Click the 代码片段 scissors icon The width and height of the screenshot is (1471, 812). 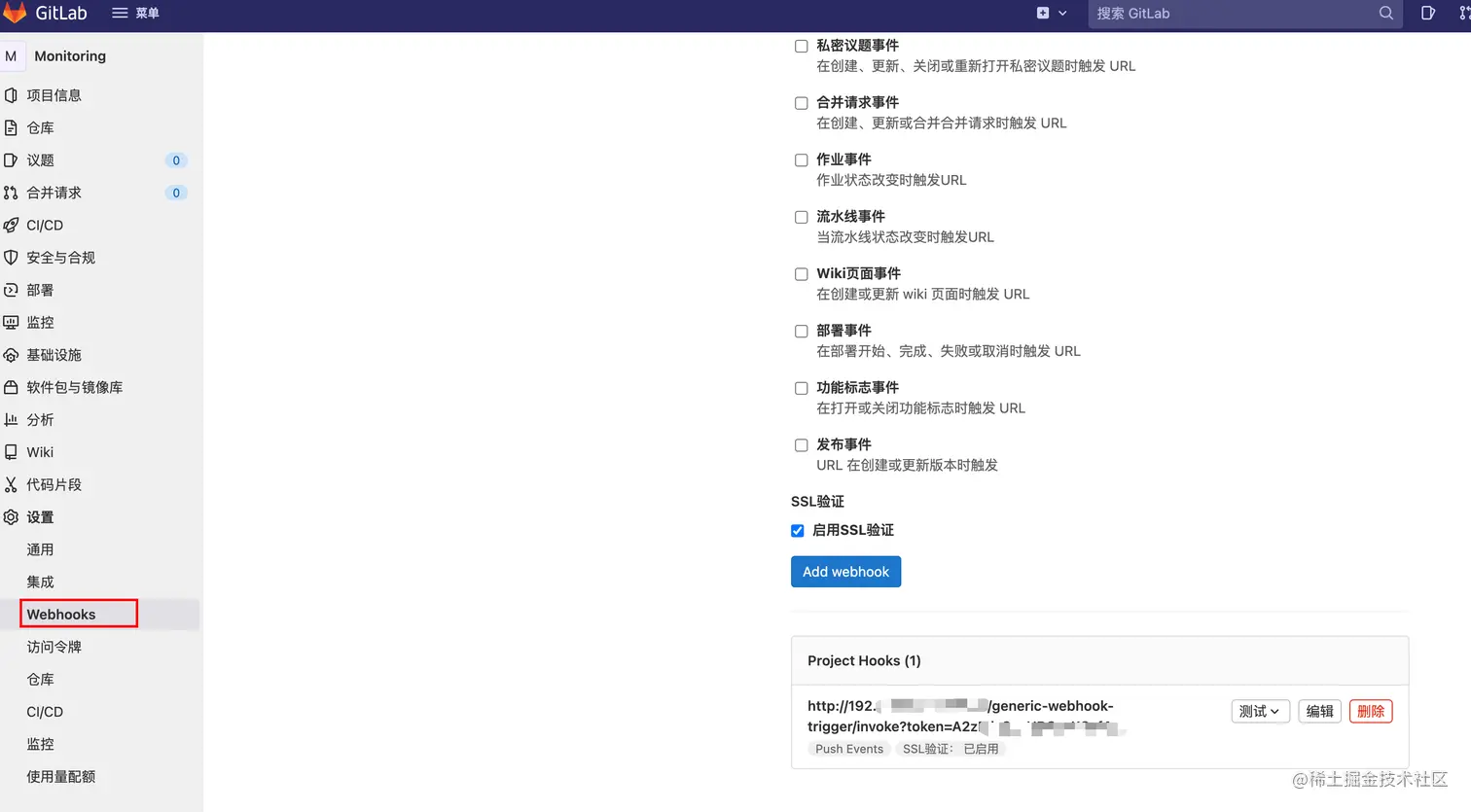(11, 484)
